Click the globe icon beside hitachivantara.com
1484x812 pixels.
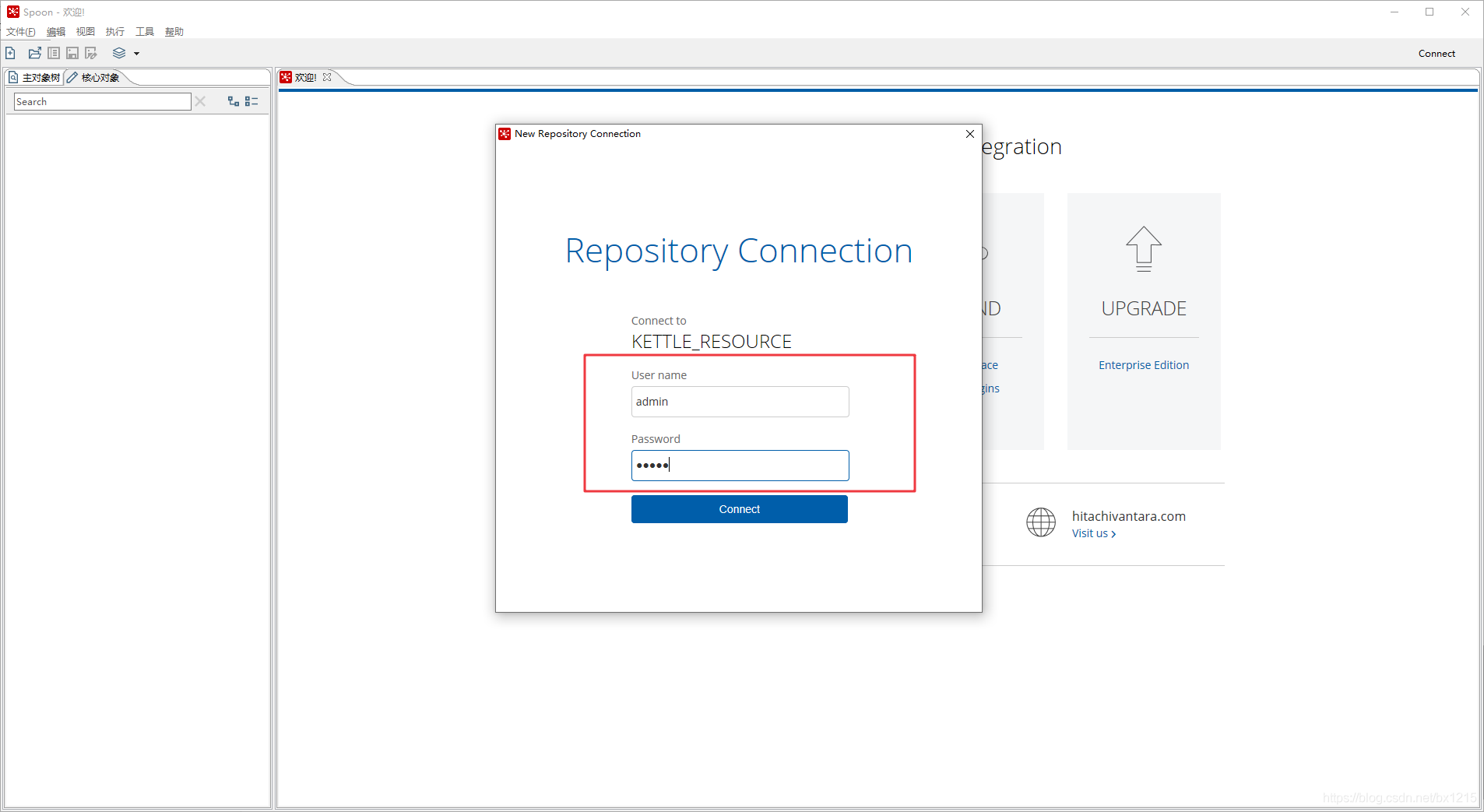click(1041, 522)
